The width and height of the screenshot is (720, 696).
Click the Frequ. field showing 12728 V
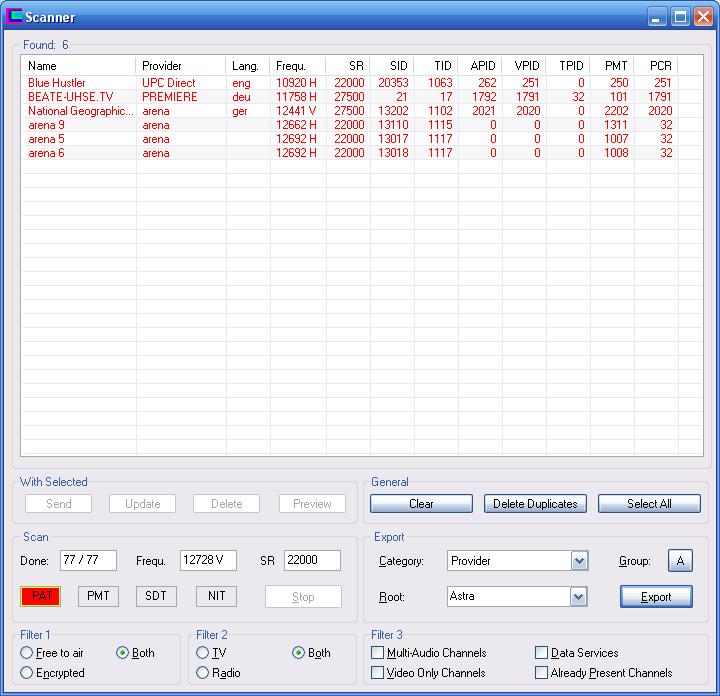click(208, 561)
